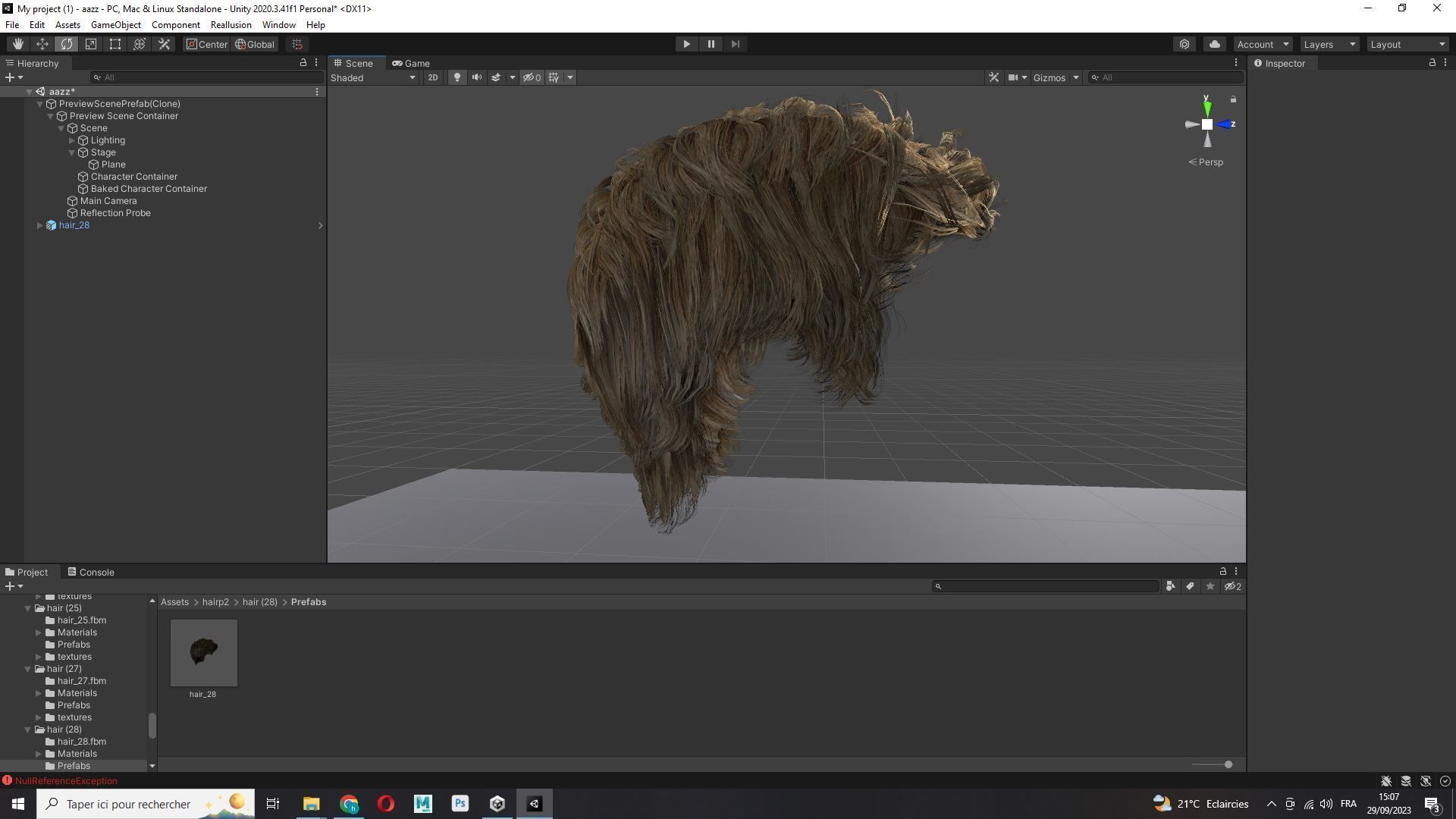This screenshot has height=819, width=1456.
Task: Toggle scene audio on or off
Action: (476, 77)
